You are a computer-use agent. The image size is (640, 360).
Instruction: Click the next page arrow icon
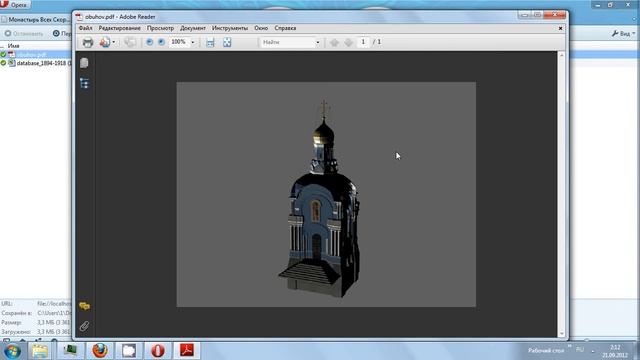click(349, 42)
